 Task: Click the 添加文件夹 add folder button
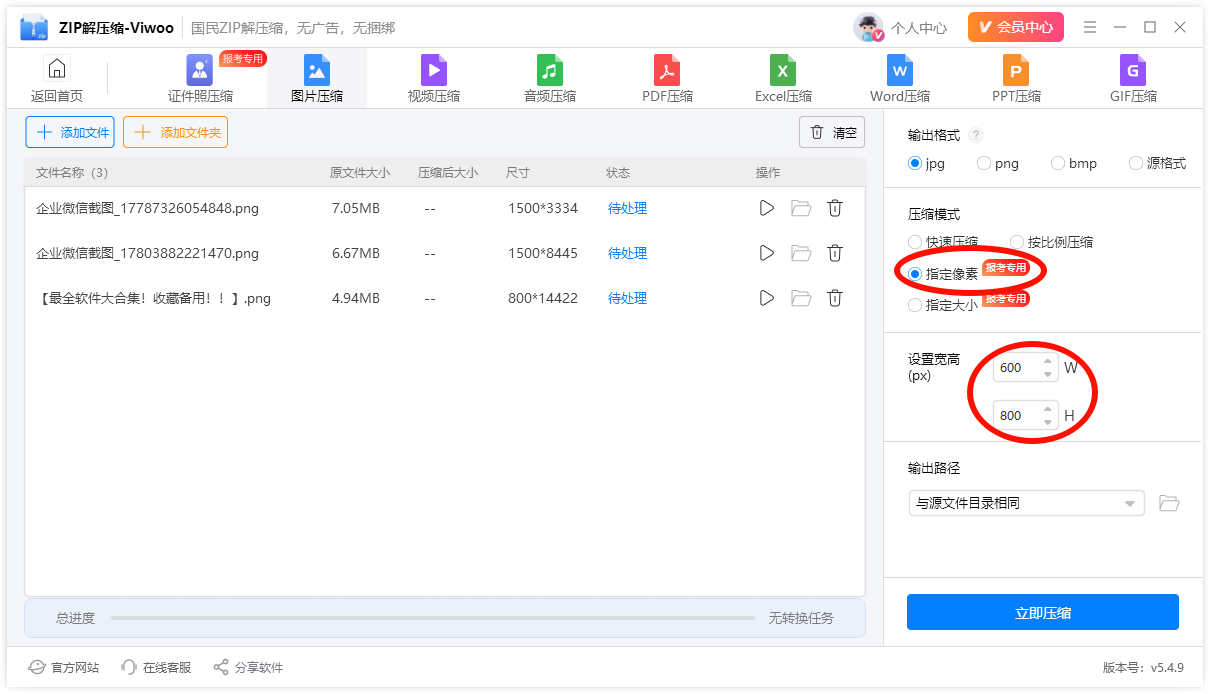point(175,132)
